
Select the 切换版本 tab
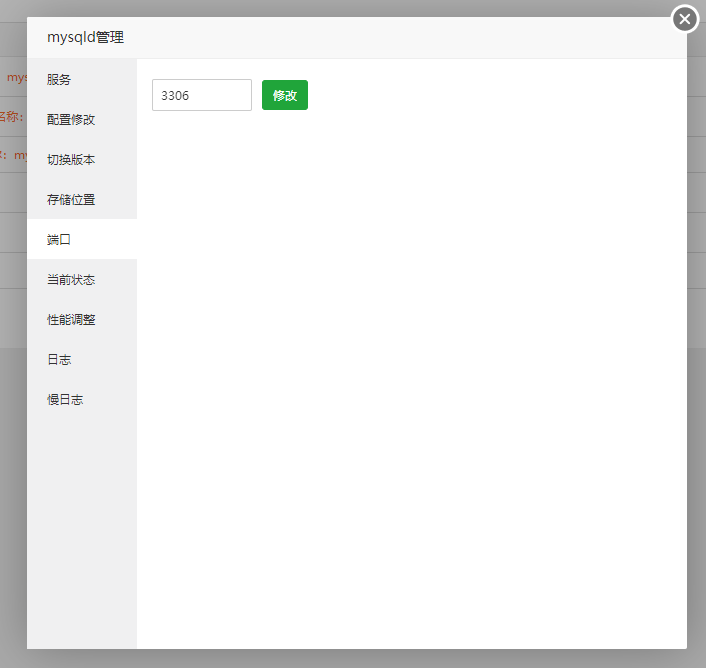(x=82, y=159)
